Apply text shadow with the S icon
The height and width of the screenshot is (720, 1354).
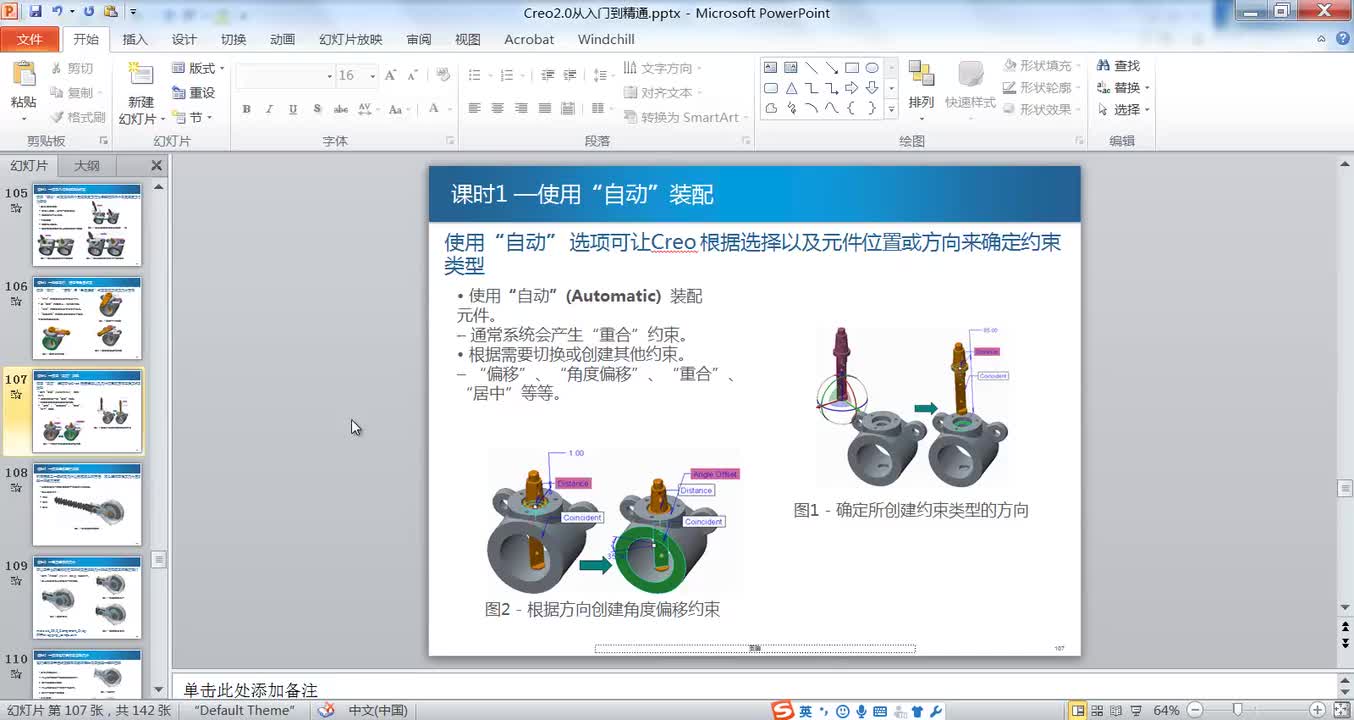[x=317, y=109]
